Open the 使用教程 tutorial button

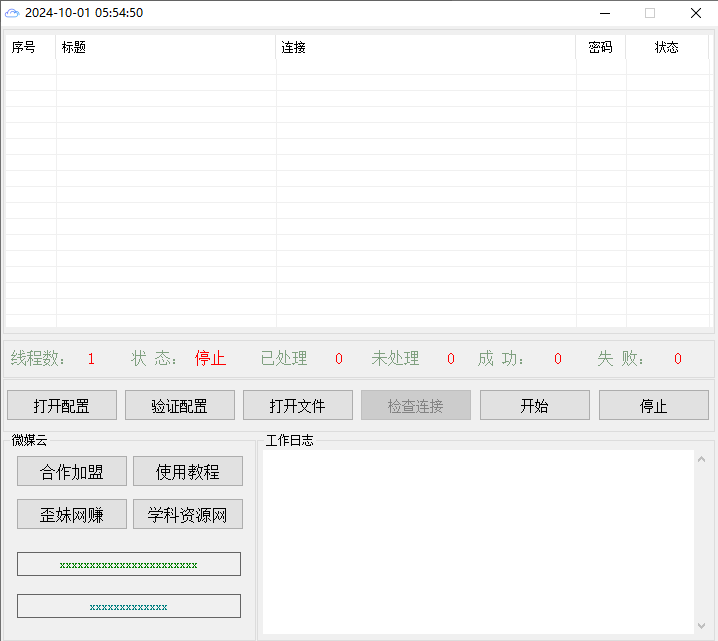point(188,471)
